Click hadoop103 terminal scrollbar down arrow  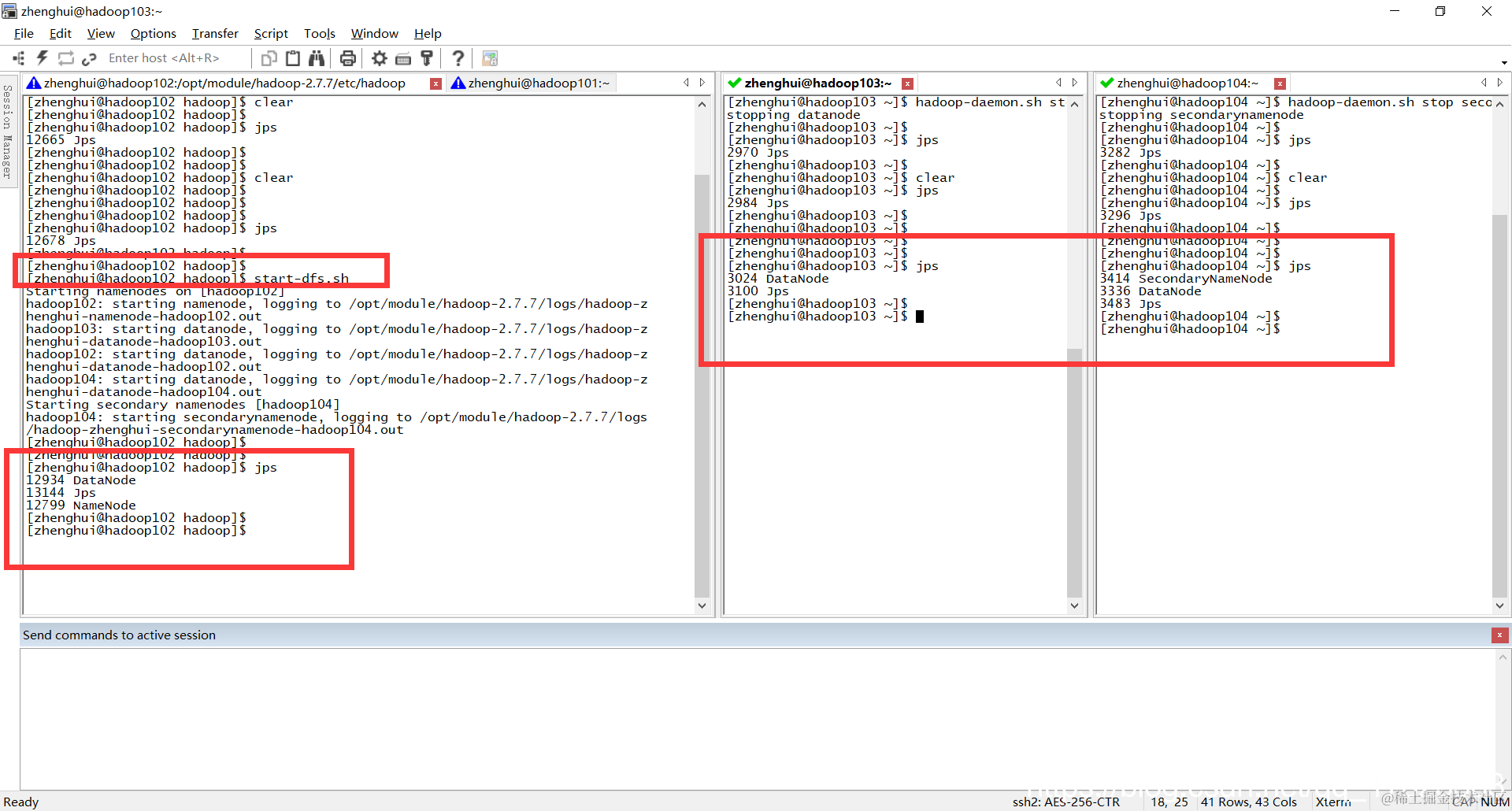coord(1074,605)
